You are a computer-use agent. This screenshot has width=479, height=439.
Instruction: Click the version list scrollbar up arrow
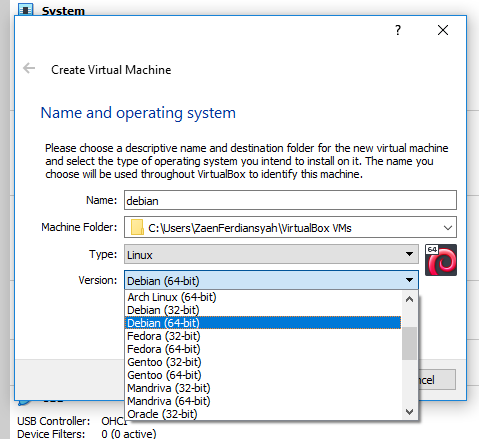click(x=409, y=299)
